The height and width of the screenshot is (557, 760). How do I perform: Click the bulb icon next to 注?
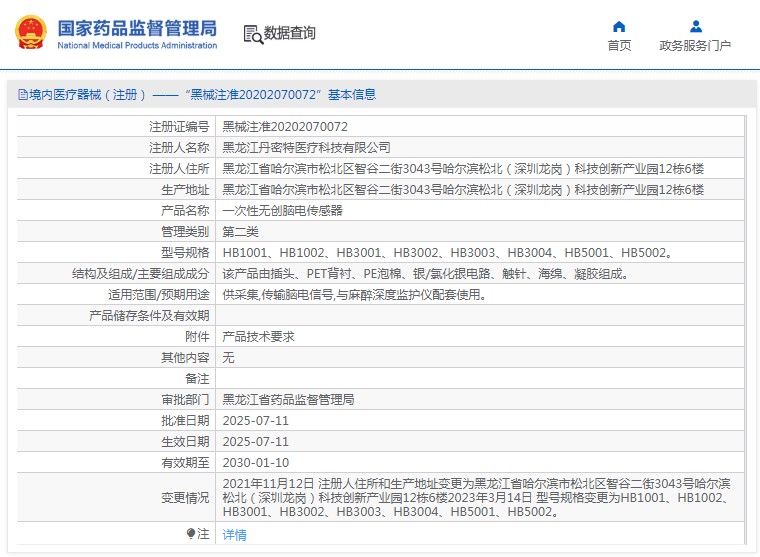[190, 533]
